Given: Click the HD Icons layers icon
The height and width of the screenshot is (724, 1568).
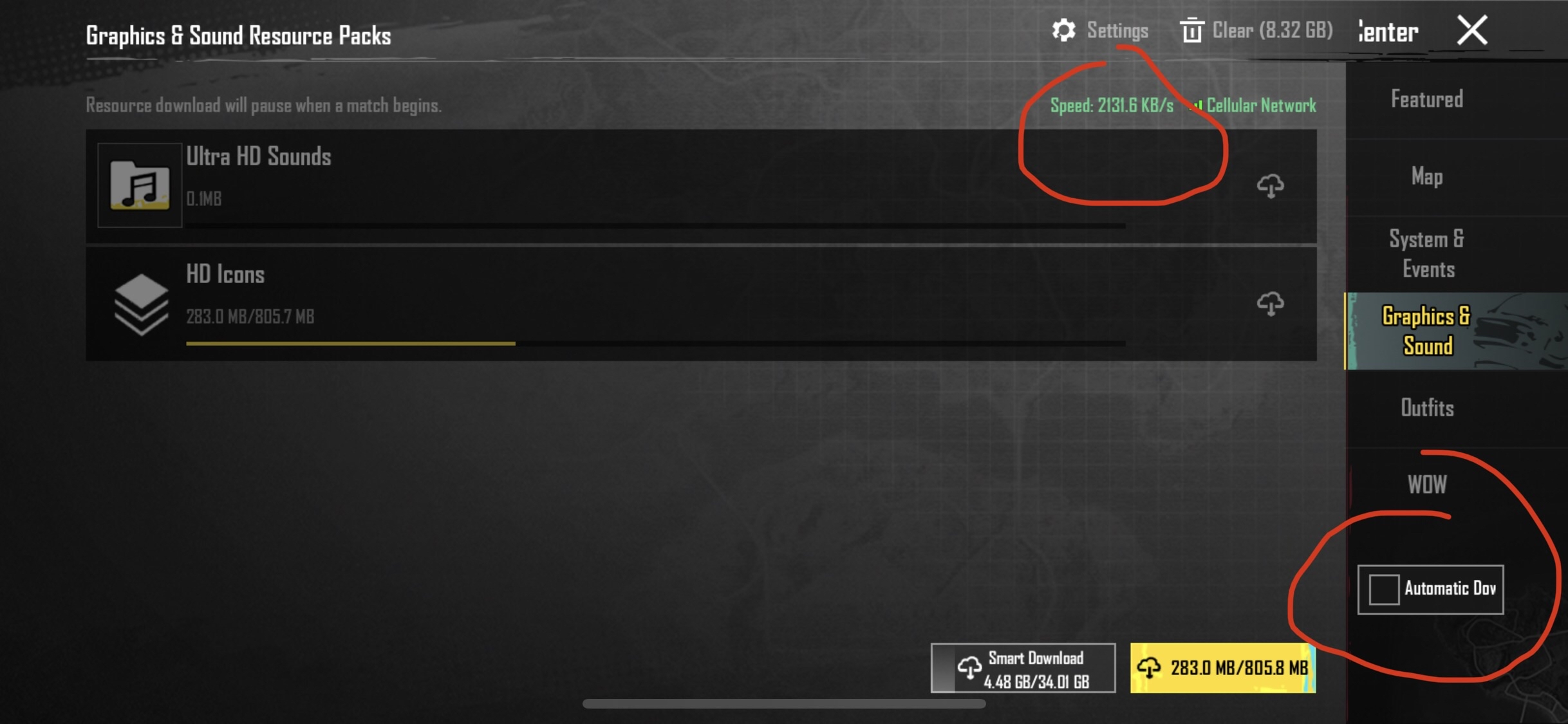Looking at the screenshot, I should (141, 304).
